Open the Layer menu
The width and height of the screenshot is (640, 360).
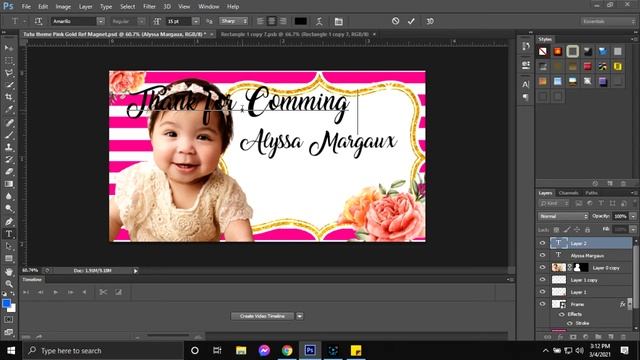[85, 7]
